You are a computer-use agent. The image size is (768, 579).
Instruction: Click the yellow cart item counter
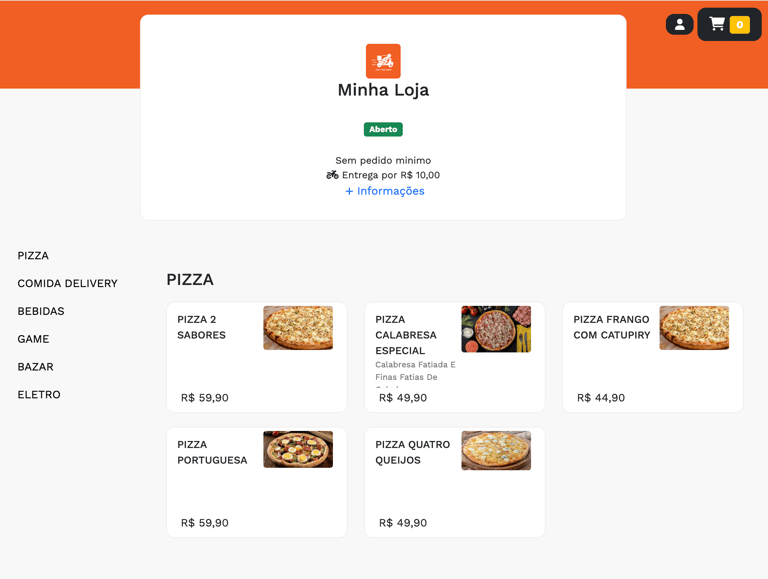tap(740, 24)
